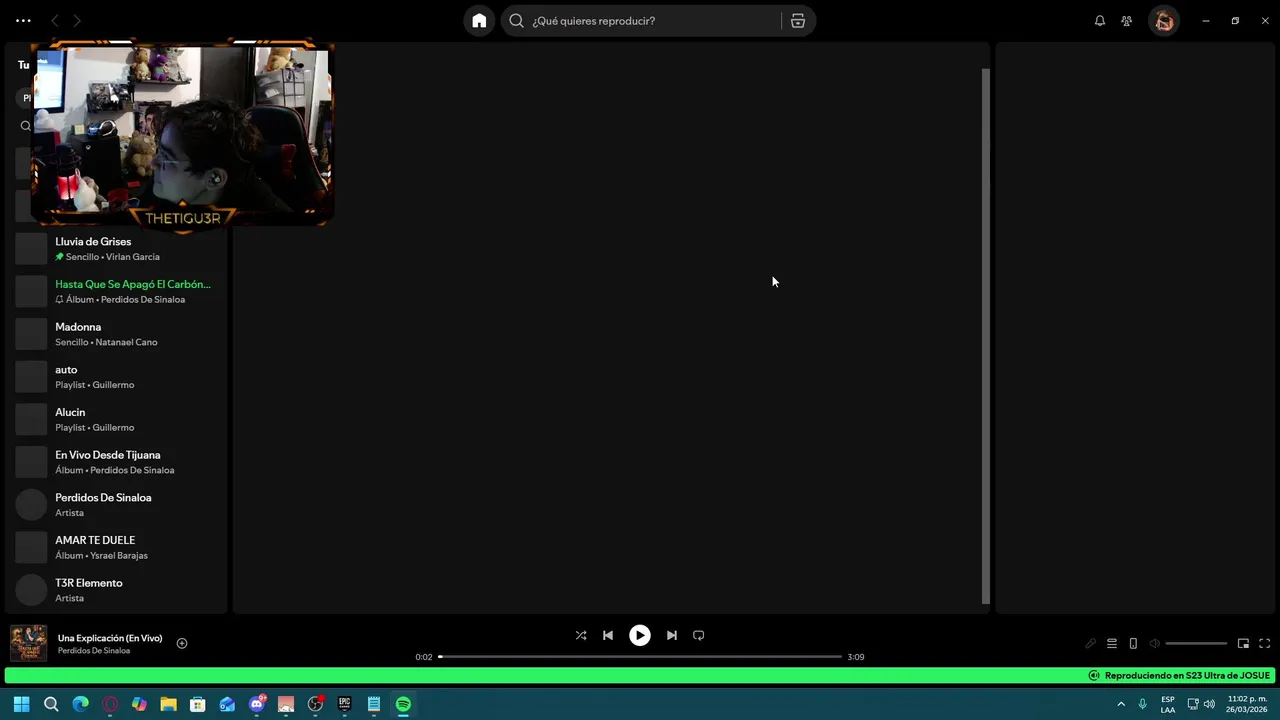Skip to next track
Image resolution: width=1280 pixels, height=720 pixels.
tap(672, 635)
